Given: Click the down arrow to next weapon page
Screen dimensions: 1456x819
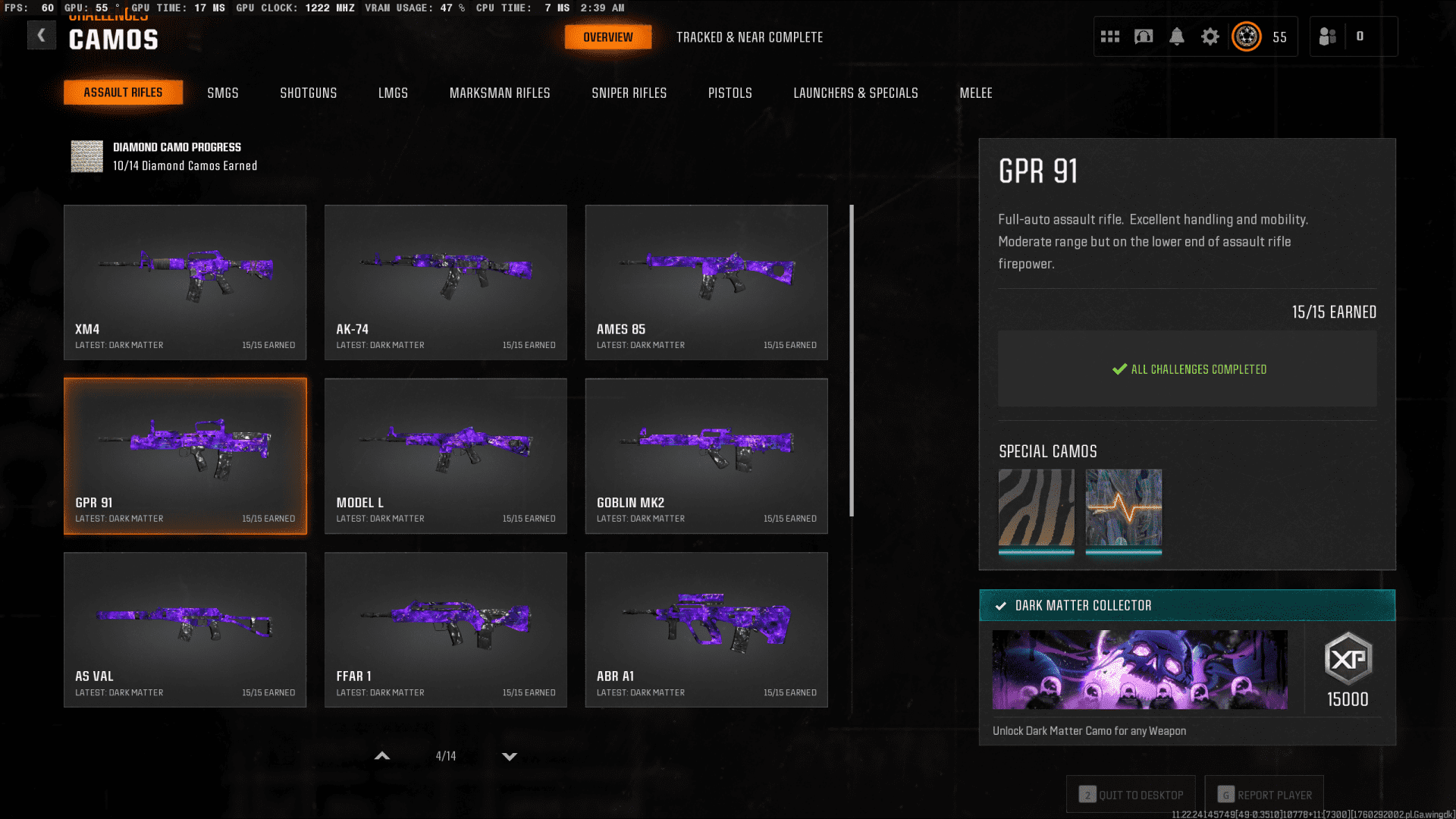Looking at the screenshot, I should [510, 756].
